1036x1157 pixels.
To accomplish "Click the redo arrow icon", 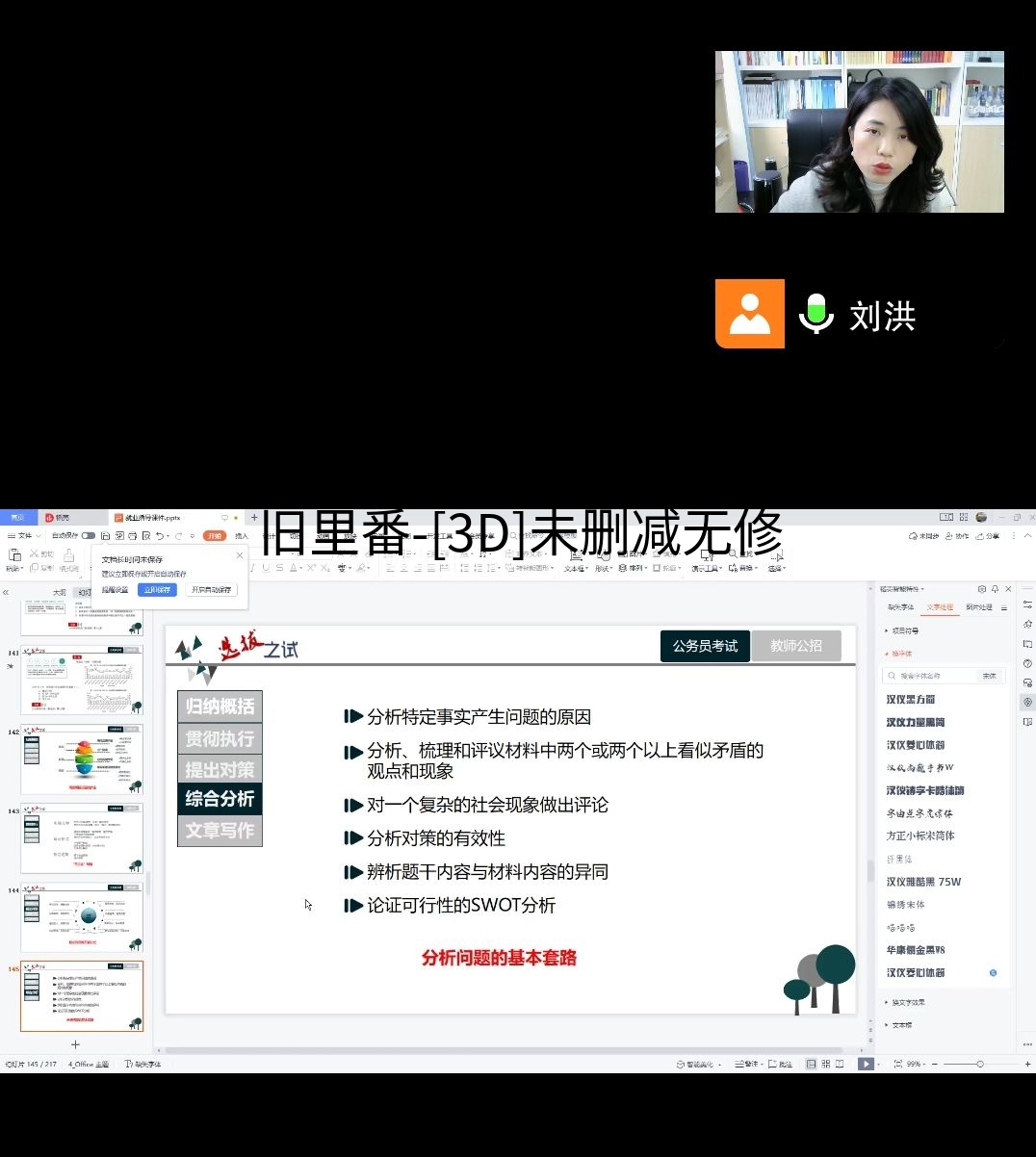I will [x=178, y=535].
